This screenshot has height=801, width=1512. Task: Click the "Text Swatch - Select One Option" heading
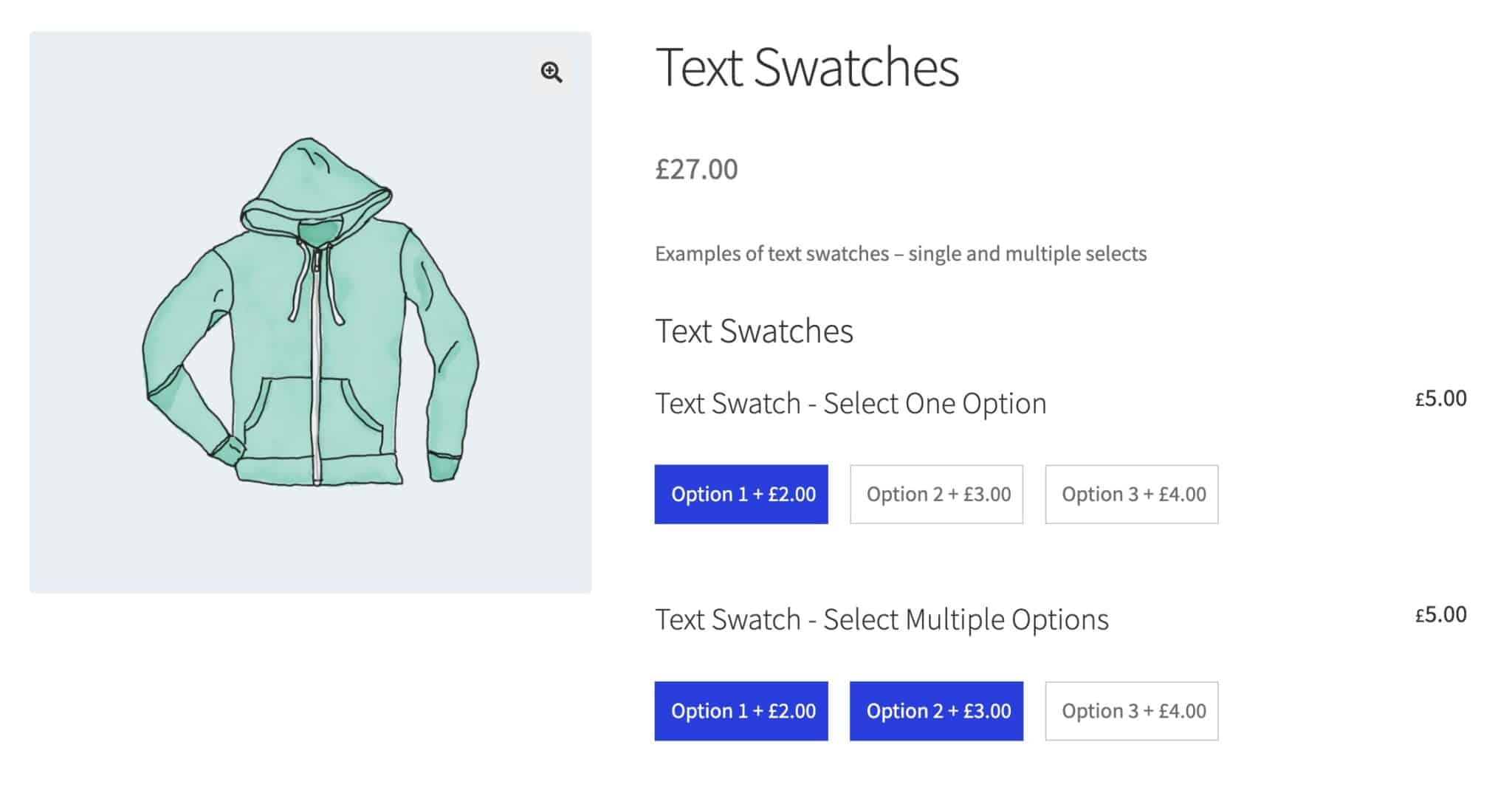[x=850, y=403]
